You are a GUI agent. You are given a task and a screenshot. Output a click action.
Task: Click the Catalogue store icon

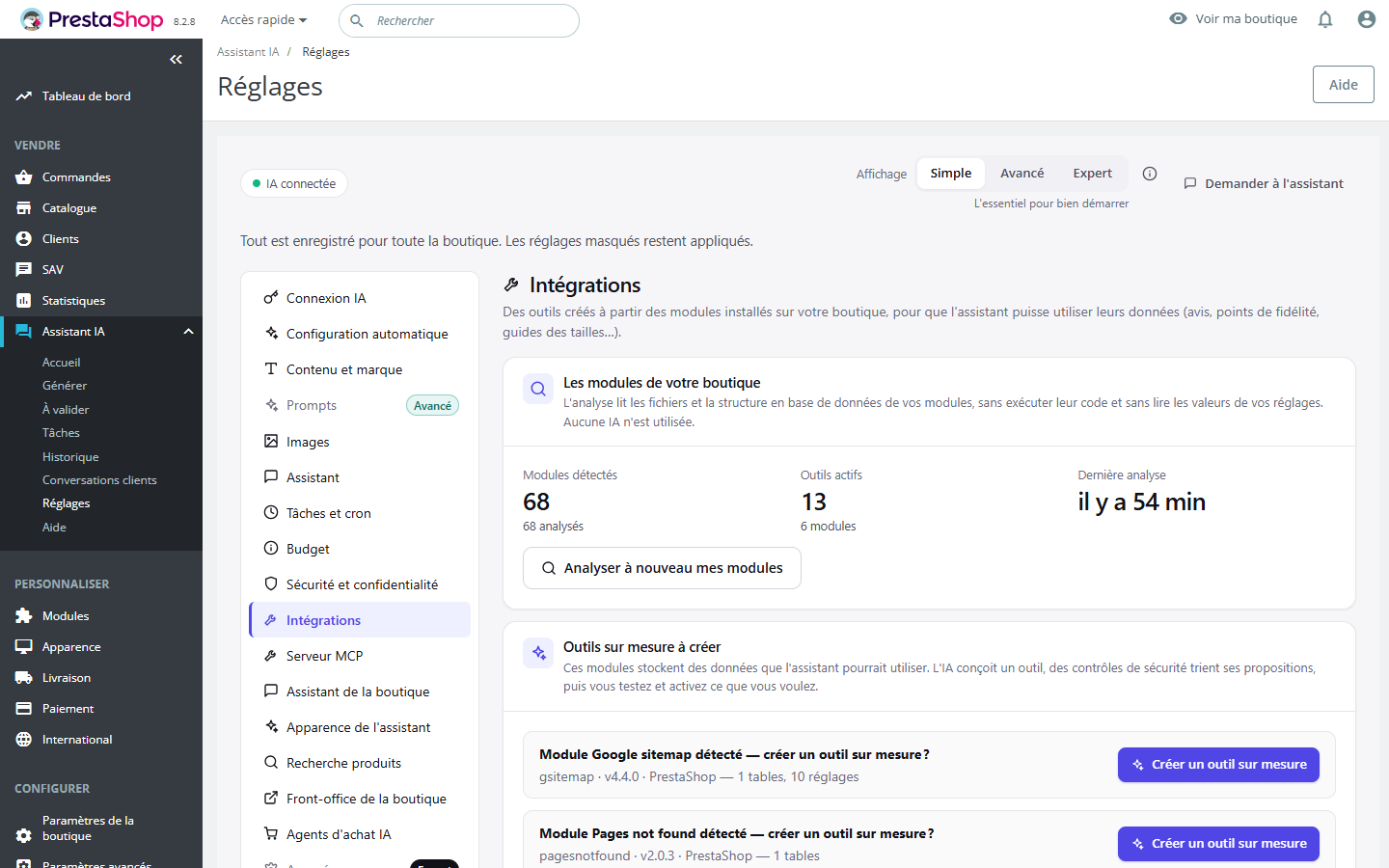[x=24, y=208]
